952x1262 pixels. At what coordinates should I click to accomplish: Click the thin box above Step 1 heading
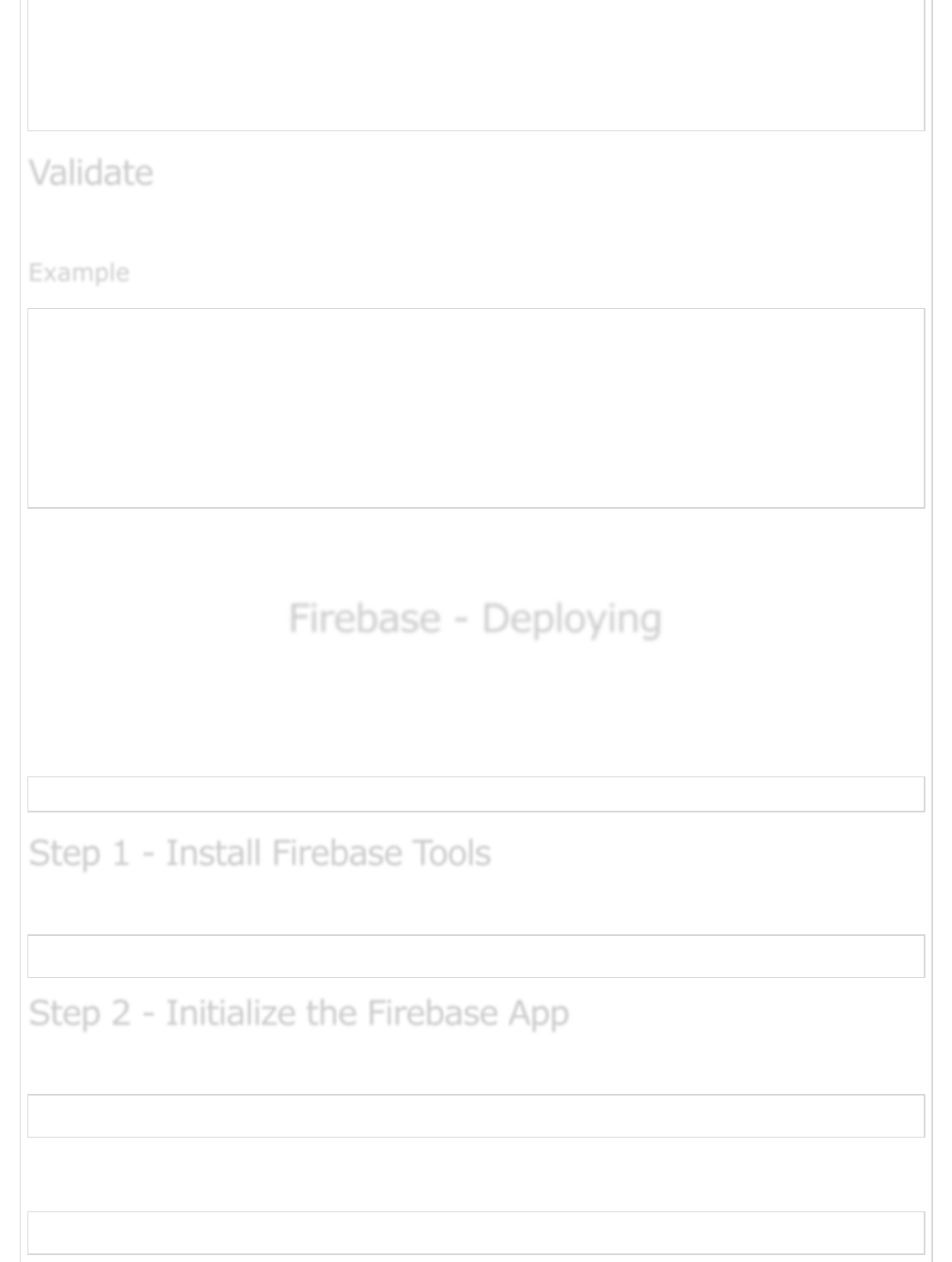pos(476,794)
